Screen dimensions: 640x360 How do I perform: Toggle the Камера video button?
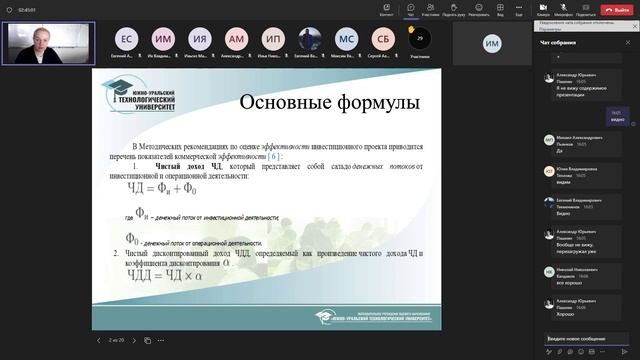click(x=543, y=10)
